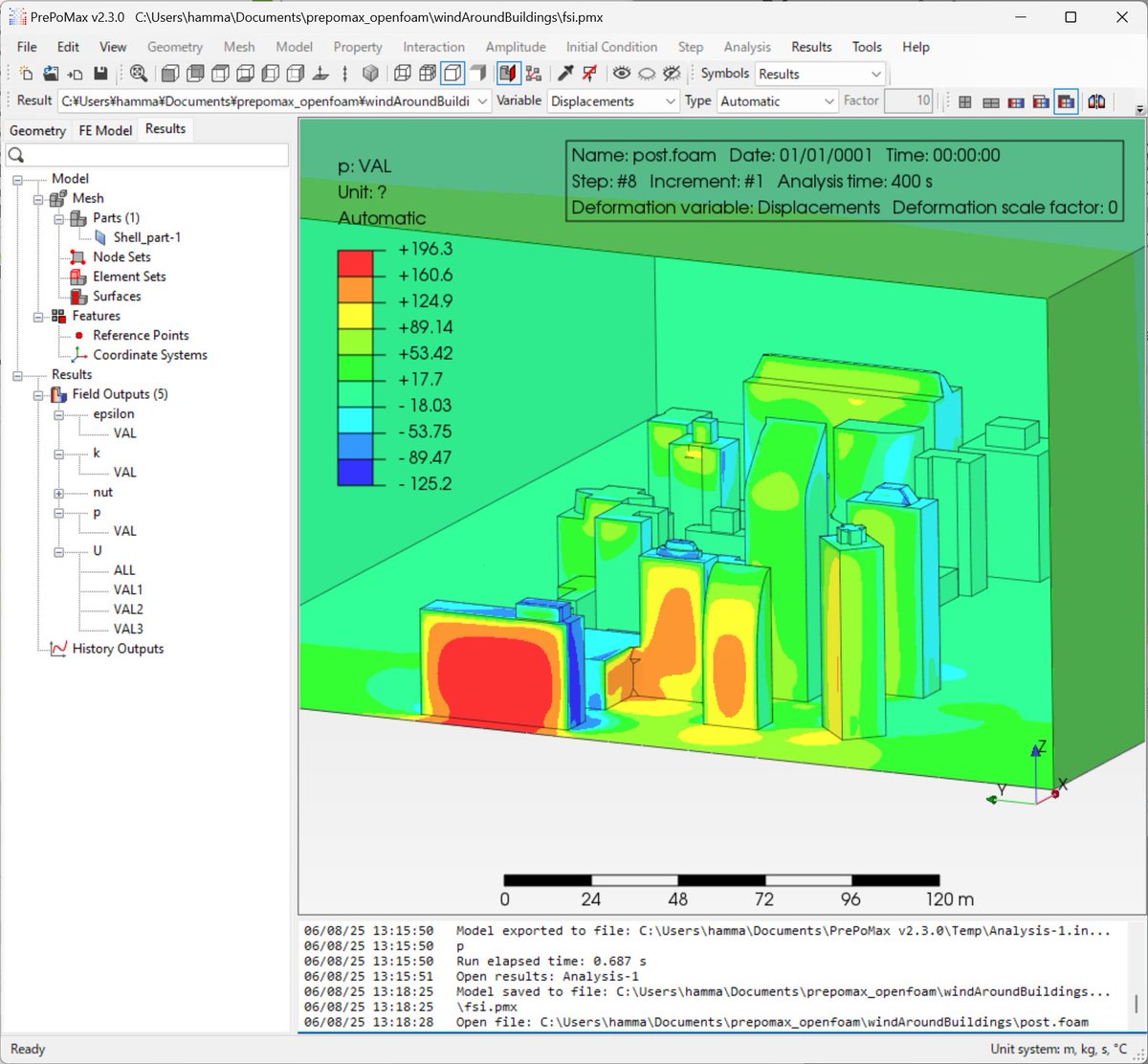1148x1064 pixels.
Task: Show undeformed view with first grid icon
Action: (965, 101)
